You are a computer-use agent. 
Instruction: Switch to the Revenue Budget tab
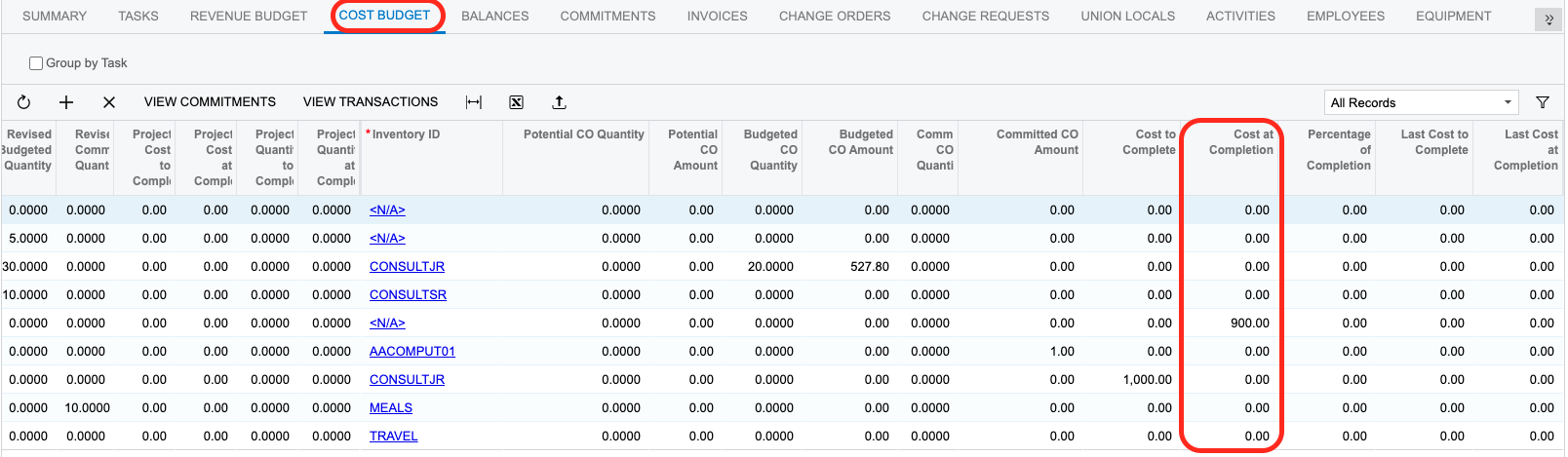point(249,17)
